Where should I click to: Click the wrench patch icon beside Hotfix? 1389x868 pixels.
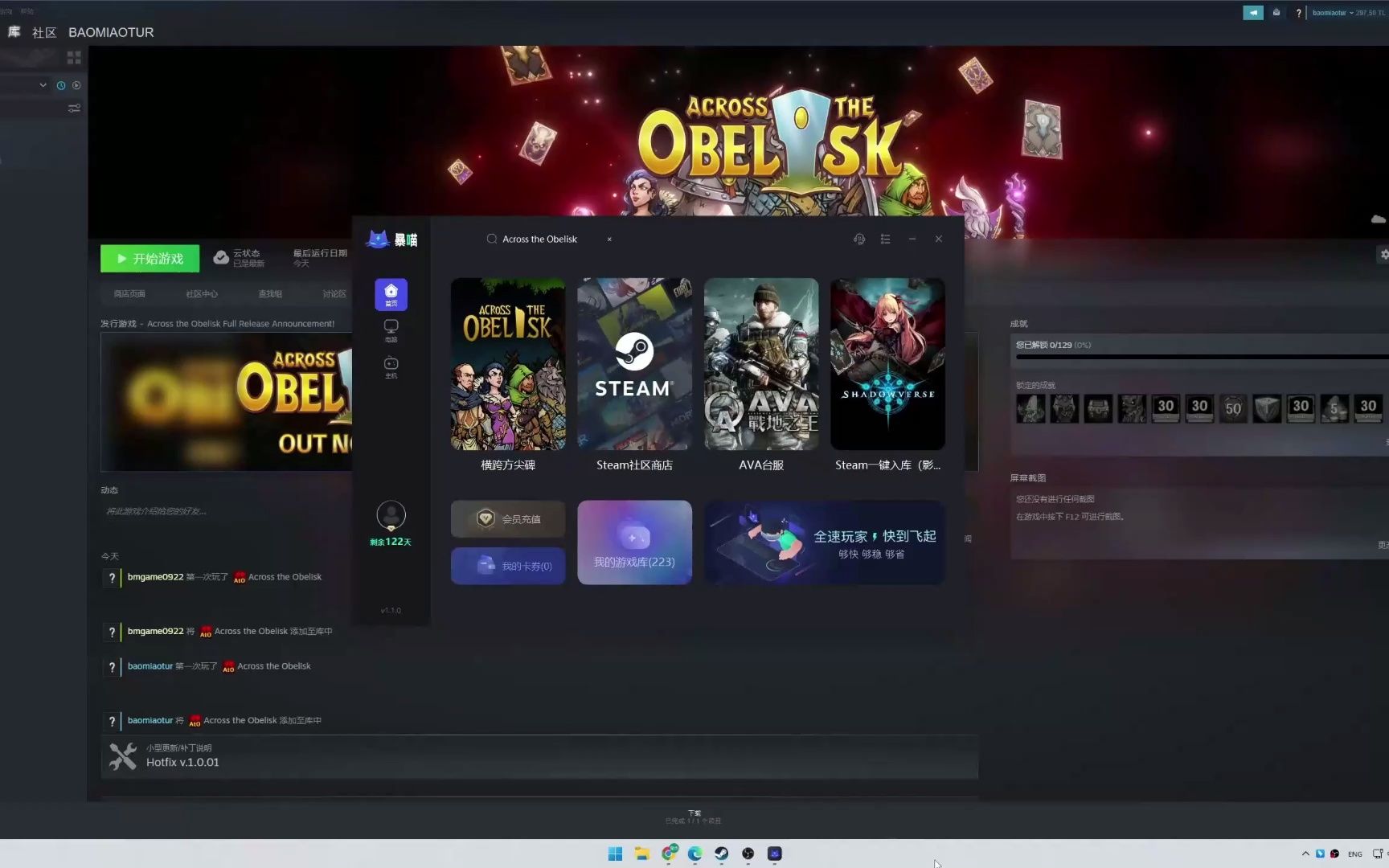click(123, 756)
